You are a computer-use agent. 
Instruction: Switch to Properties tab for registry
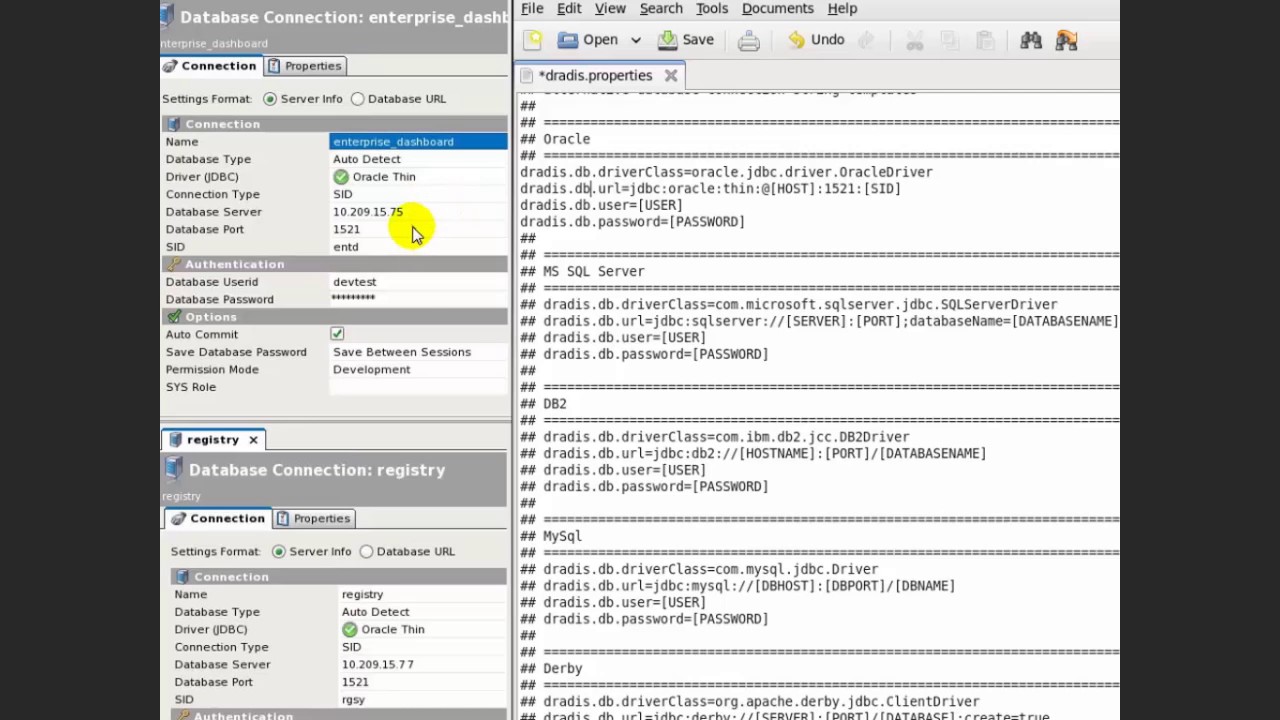click(313, 518)
